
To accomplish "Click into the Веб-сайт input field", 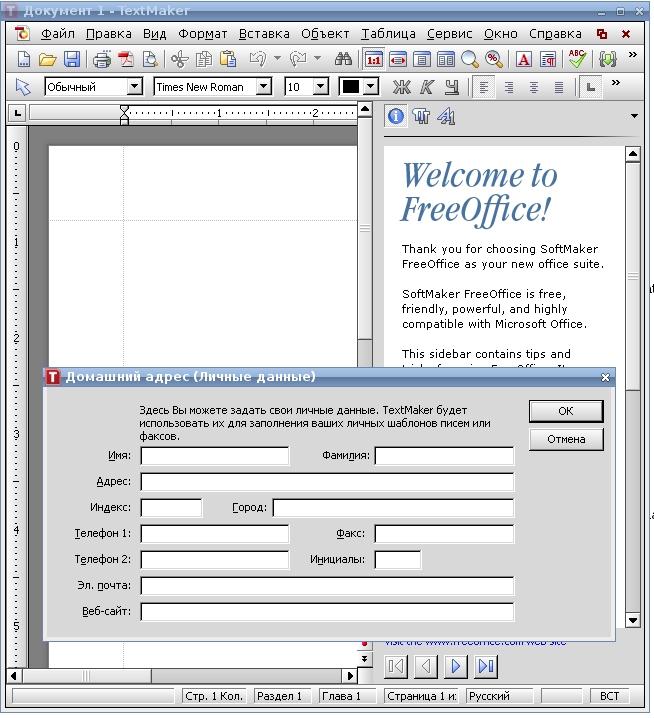I will [327, 612].
